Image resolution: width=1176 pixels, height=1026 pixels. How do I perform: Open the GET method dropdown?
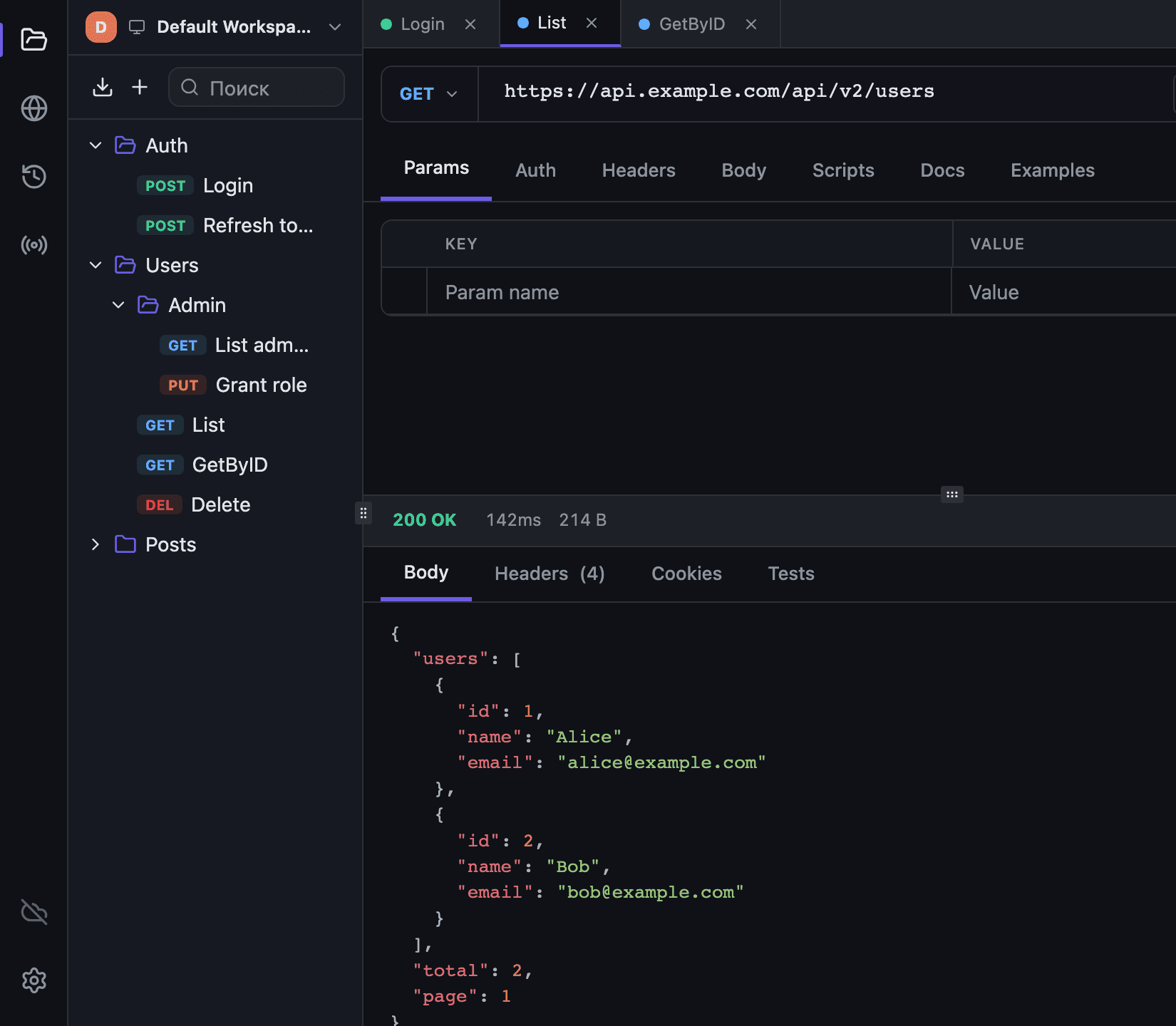point(430,94)
